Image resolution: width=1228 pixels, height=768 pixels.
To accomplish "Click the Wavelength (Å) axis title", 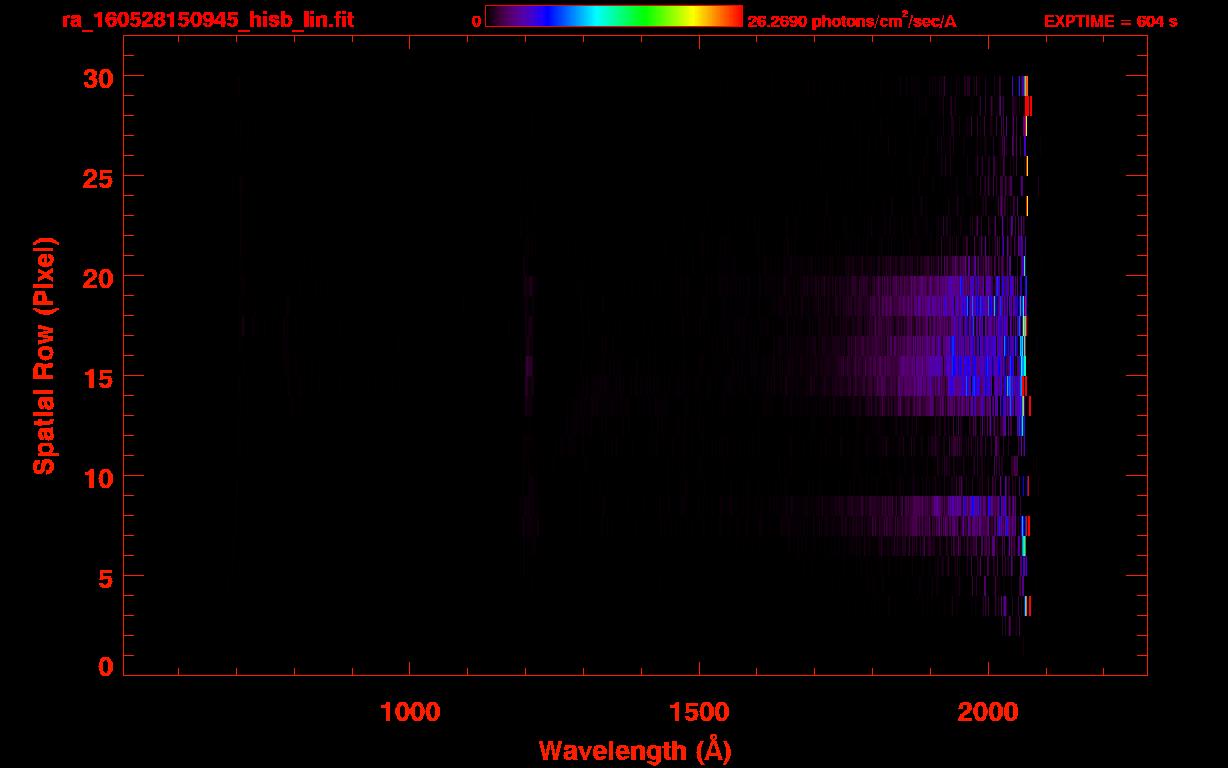I will pos(635,750).
